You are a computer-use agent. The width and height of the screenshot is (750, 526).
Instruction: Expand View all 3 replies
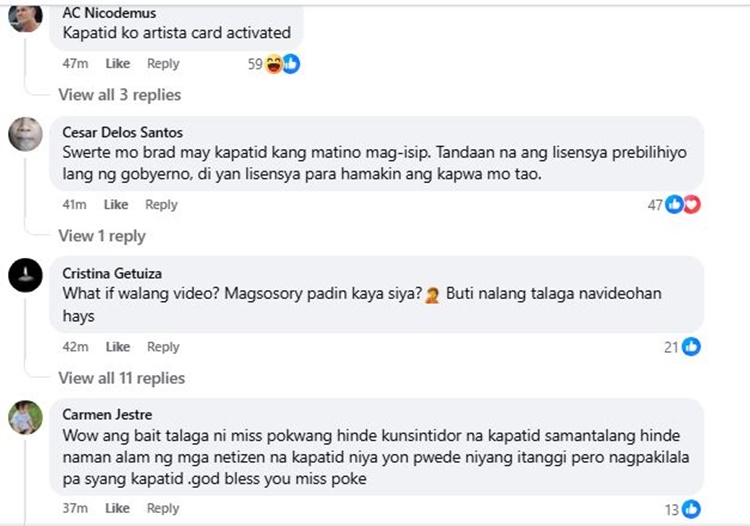[119, 95]
